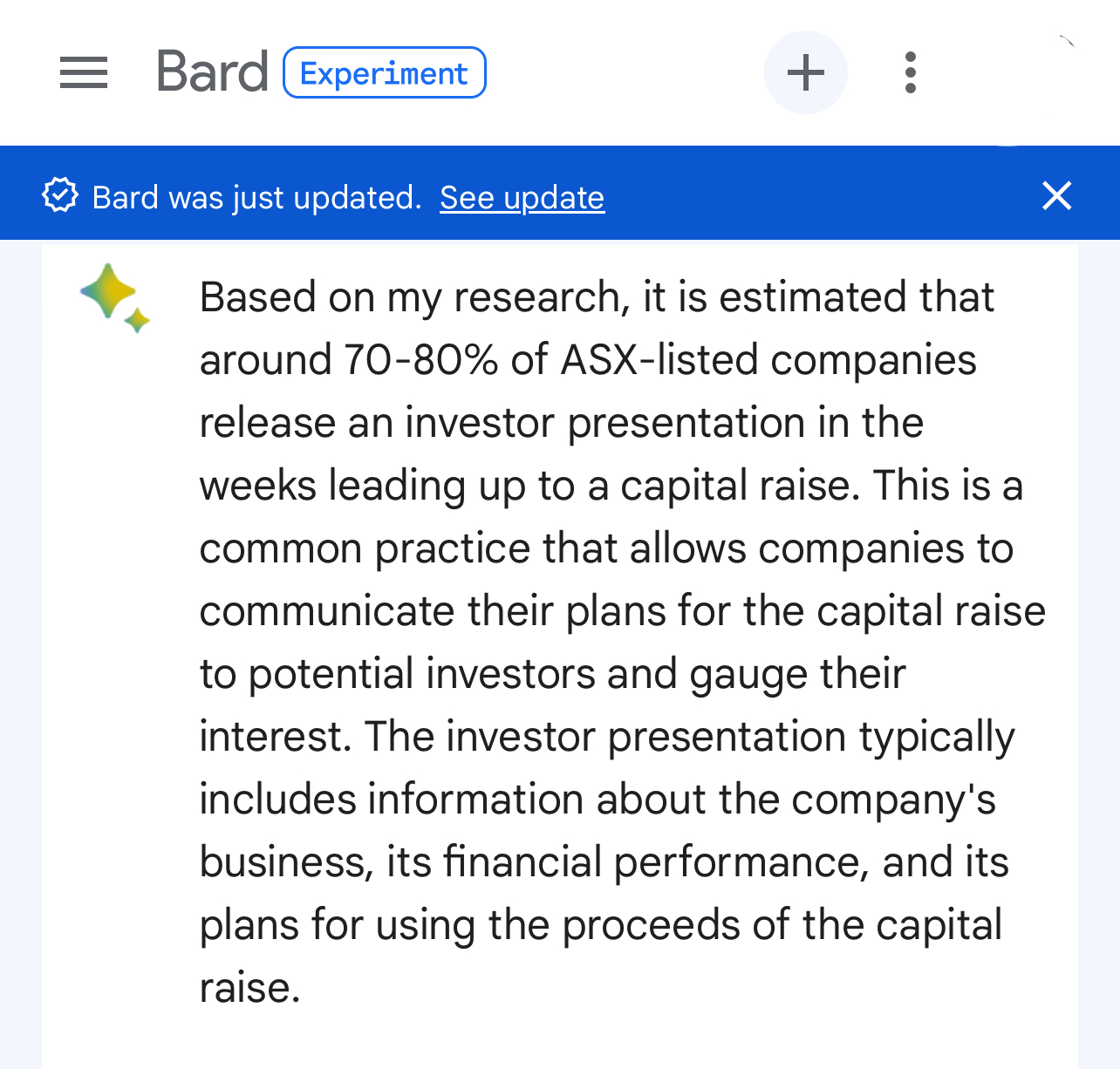The height and width of the screenshot is (1069, 1120).
Task: Dismiss the Bard was just updated banner
Action: 1056,195
